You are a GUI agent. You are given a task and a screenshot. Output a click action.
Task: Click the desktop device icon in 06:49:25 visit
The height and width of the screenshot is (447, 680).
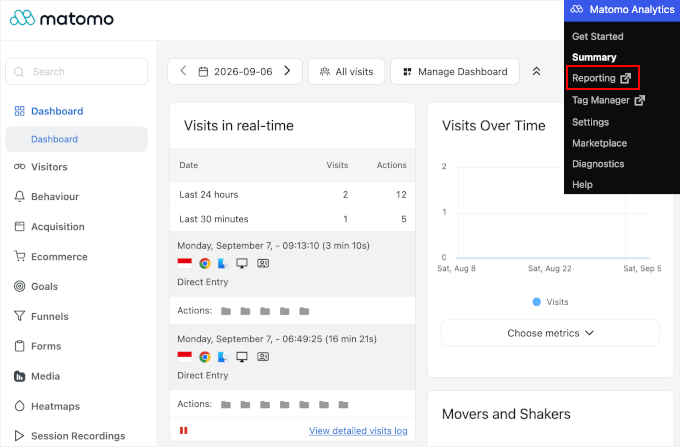click(x=242, y=357)
